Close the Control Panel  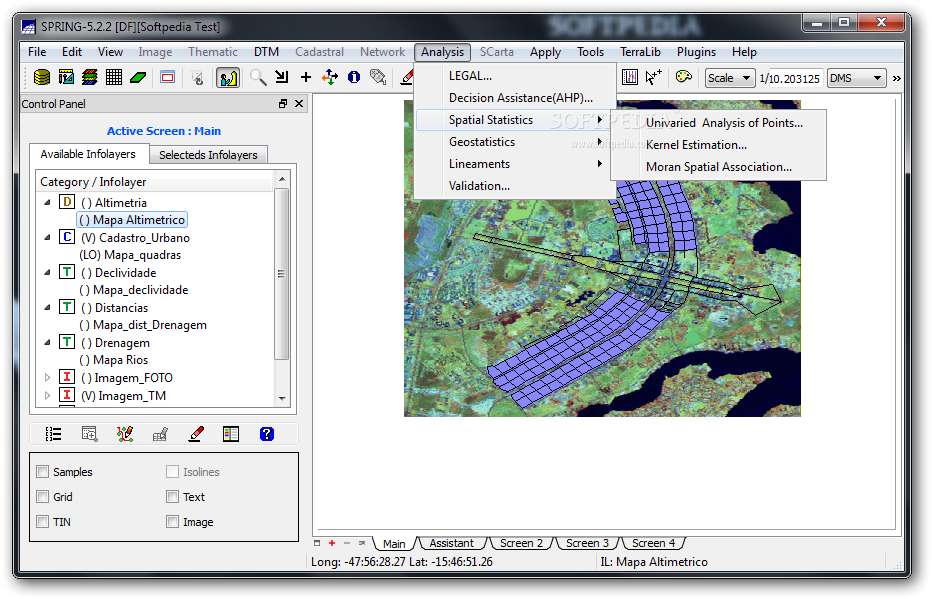(299, 104)
